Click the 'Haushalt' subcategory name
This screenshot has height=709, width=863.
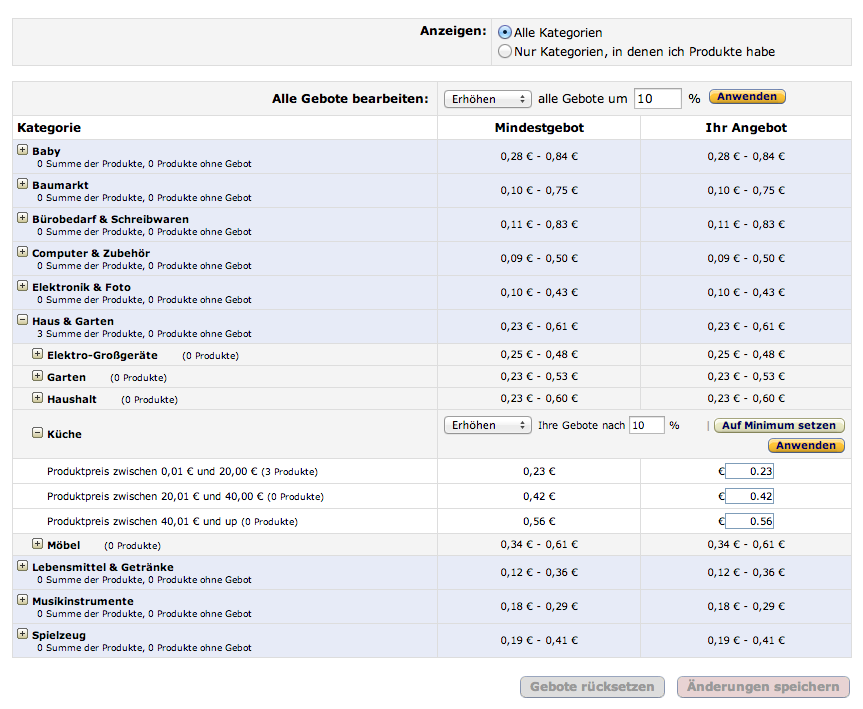(x=72, y=400)
